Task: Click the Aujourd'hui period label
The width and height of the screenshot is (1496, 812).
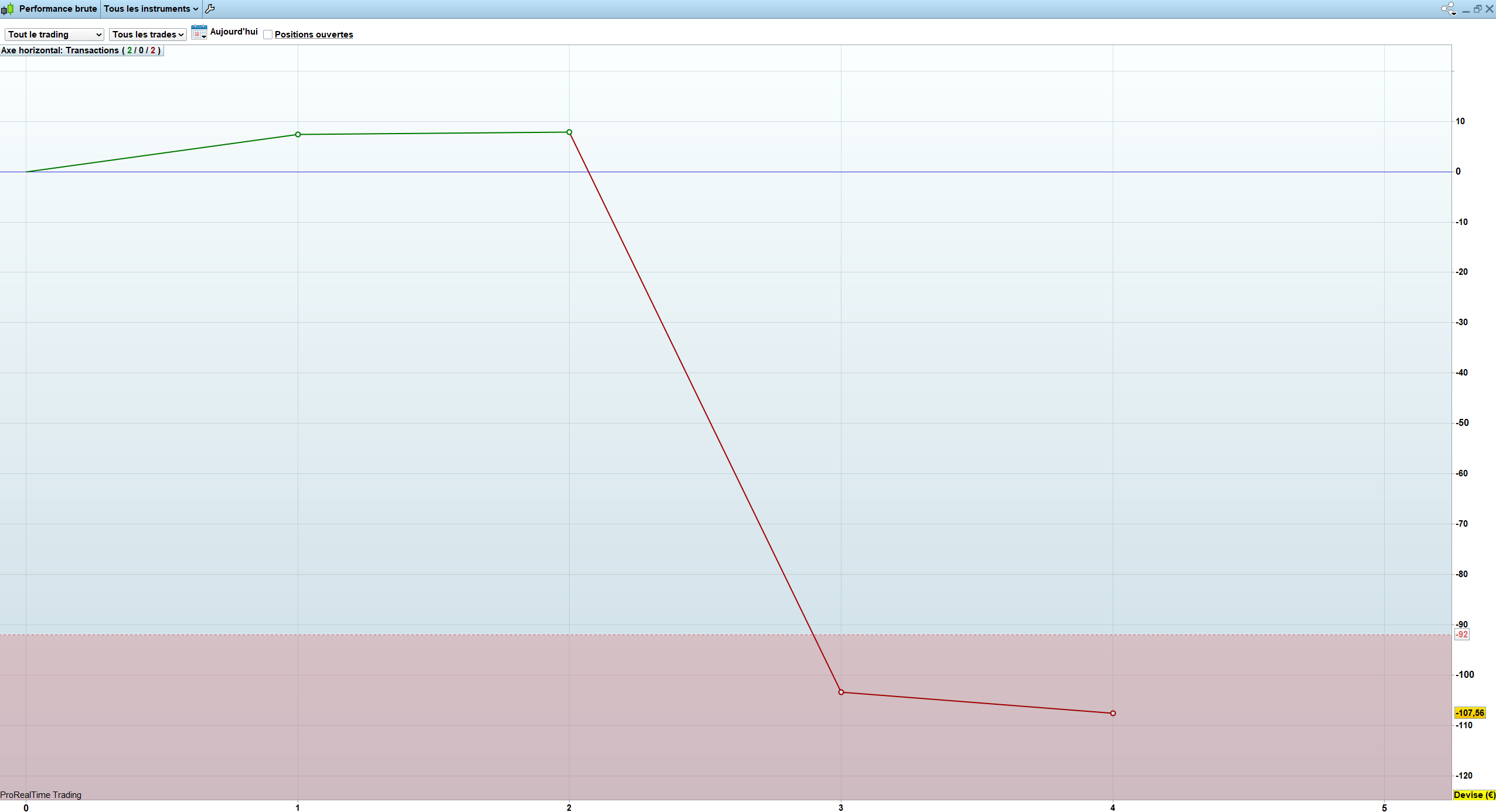Action: point(234,32)
